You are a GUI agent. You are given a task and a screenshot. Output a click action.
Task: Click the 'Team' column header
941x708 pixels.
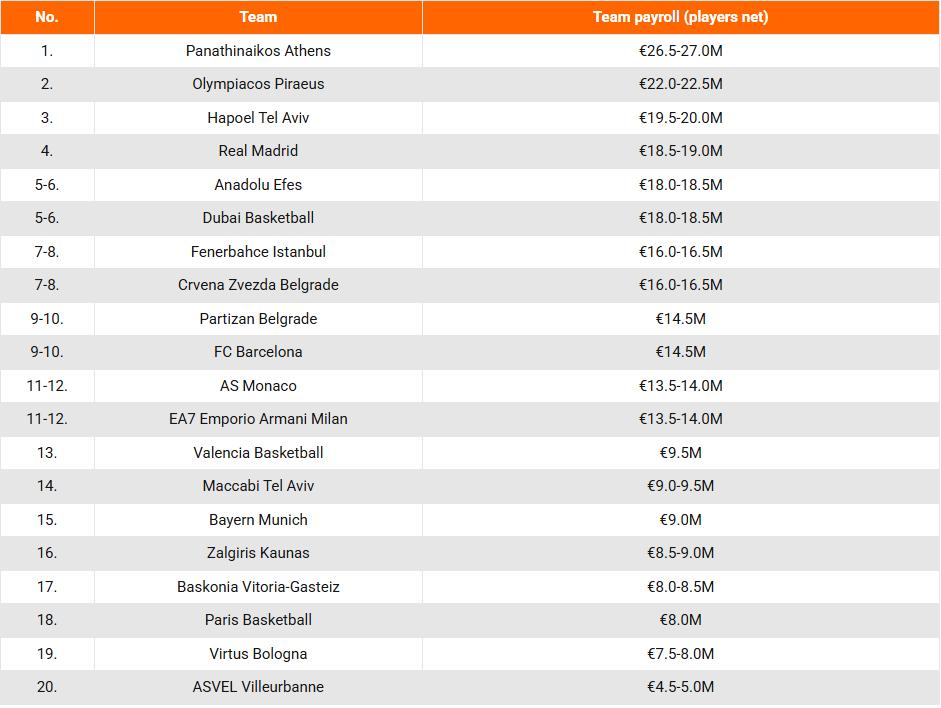(258, 17)
